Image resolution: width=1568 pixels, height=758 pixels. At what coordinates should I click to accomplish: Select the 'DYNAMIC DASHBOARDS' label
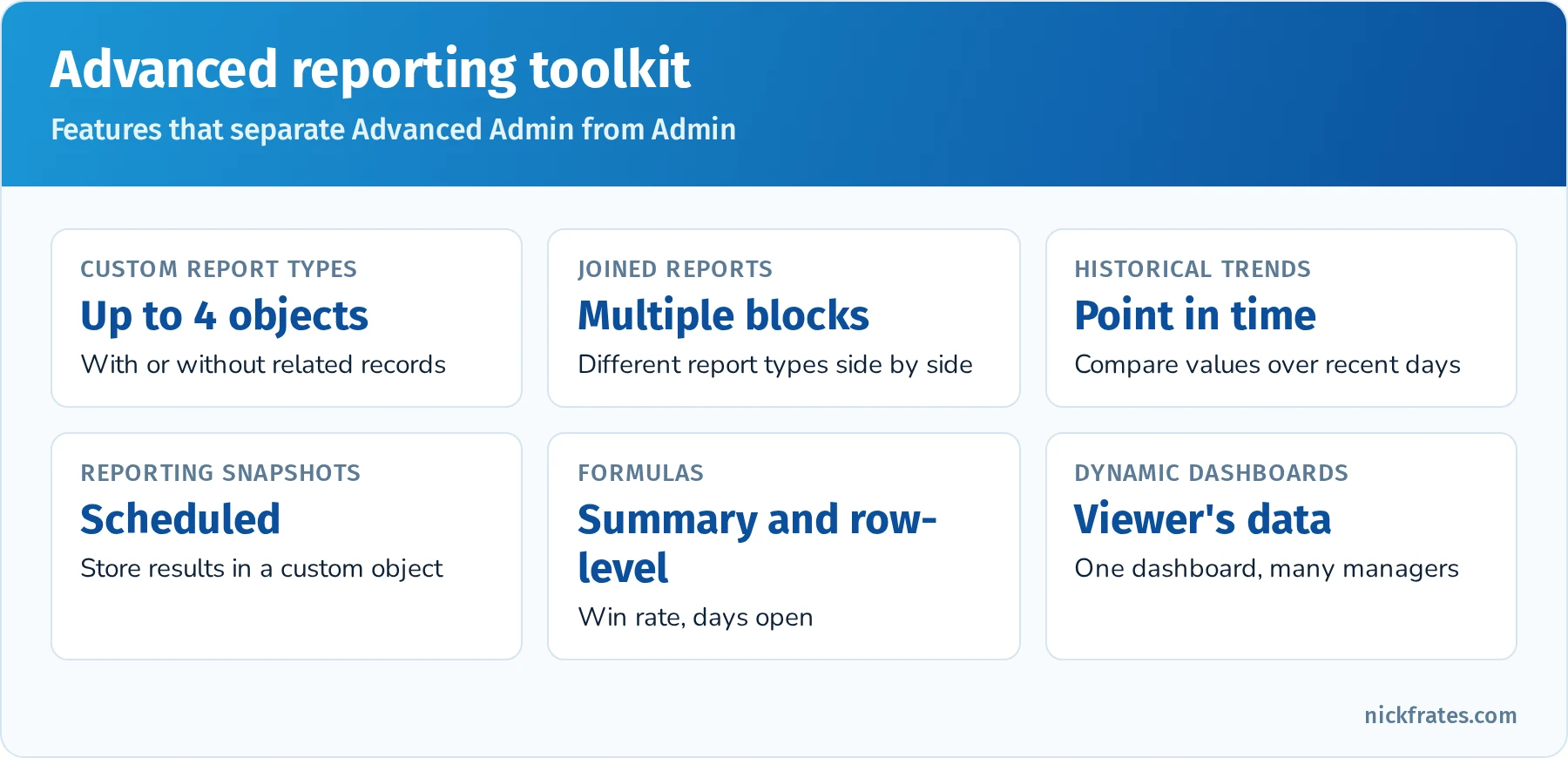1211,473
